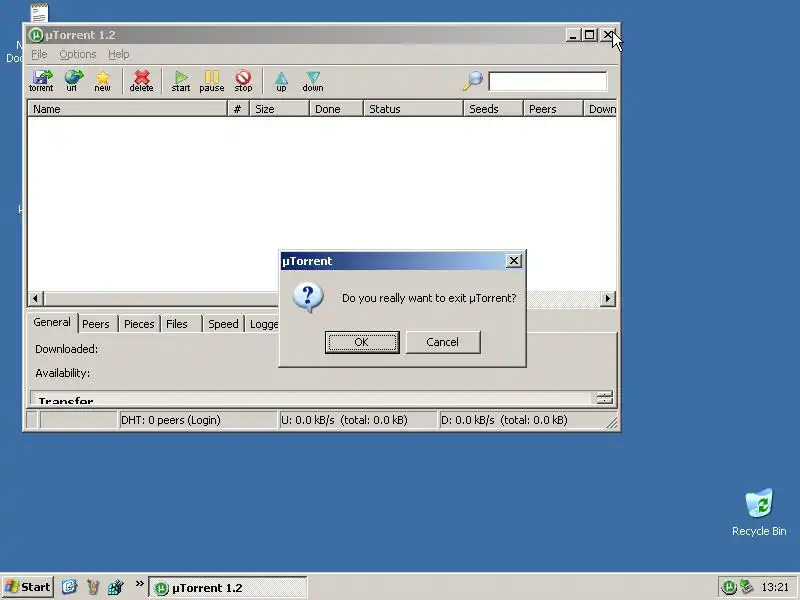Click the new torrent star icon
800x600 pixels.
tap(103, 81)
